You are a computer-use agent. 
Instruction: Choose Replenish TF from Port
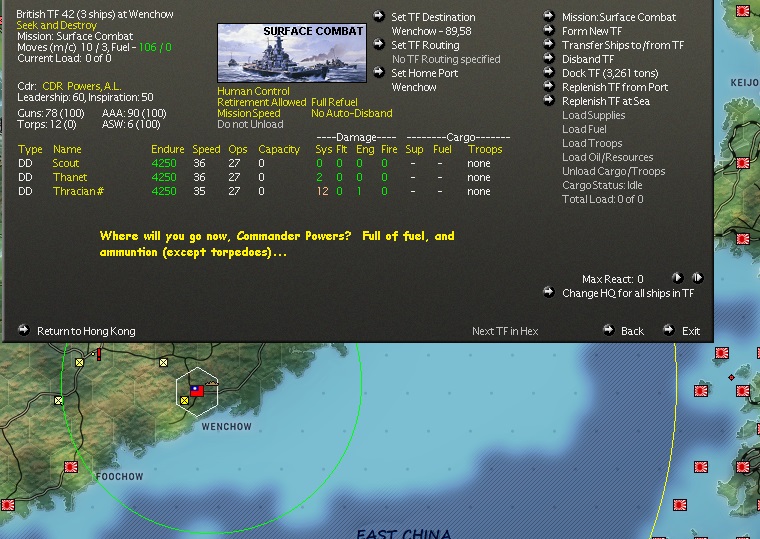[615, 87]
